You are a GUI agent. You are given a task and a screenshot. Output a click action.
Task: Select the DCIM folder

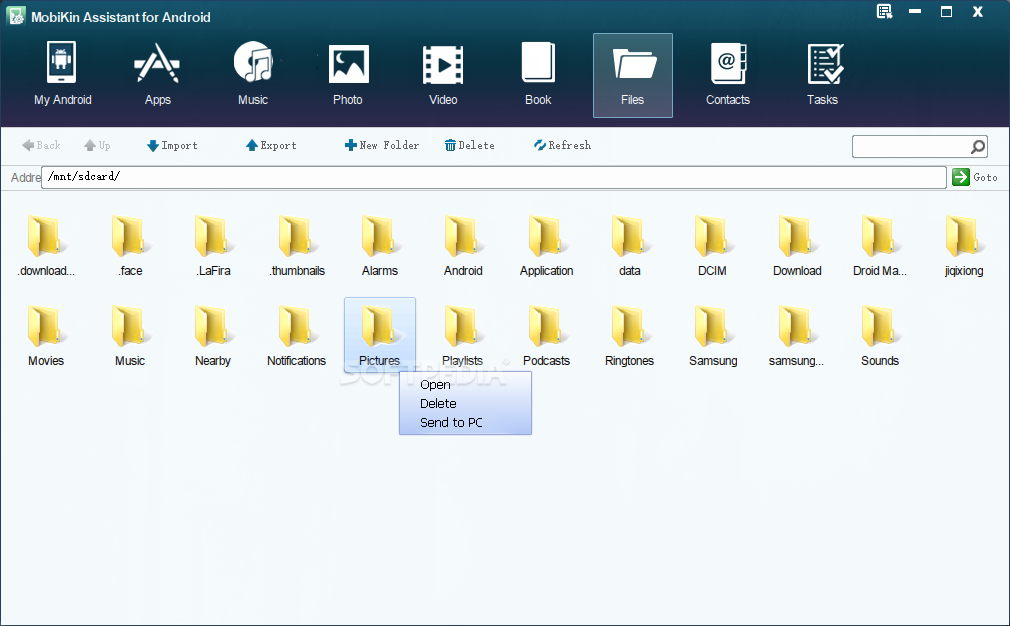712,246
